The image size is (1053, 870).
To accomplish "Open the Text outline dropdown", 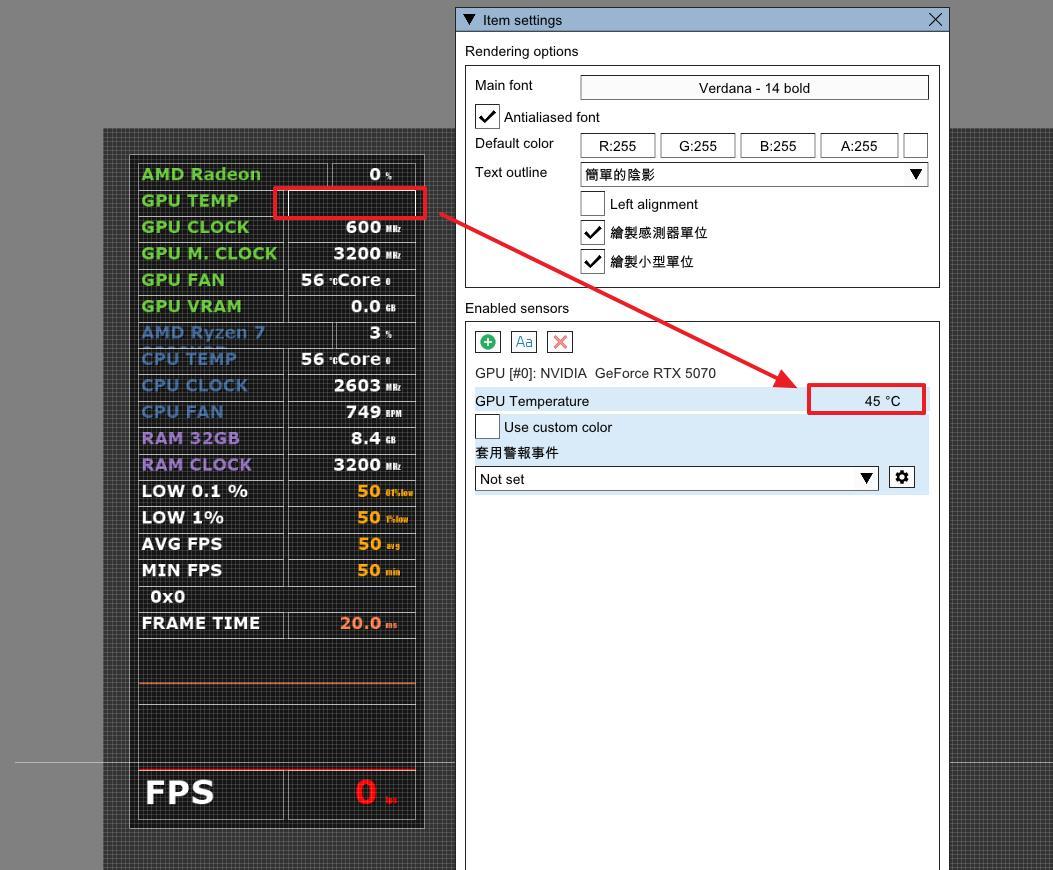I will click(914, 172).
